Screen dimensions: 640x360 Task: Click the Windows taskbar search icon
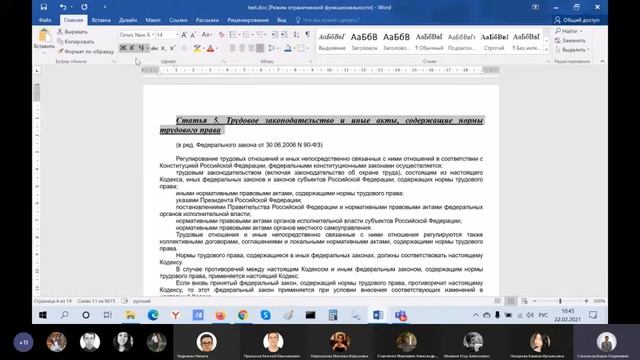[64, 315]
